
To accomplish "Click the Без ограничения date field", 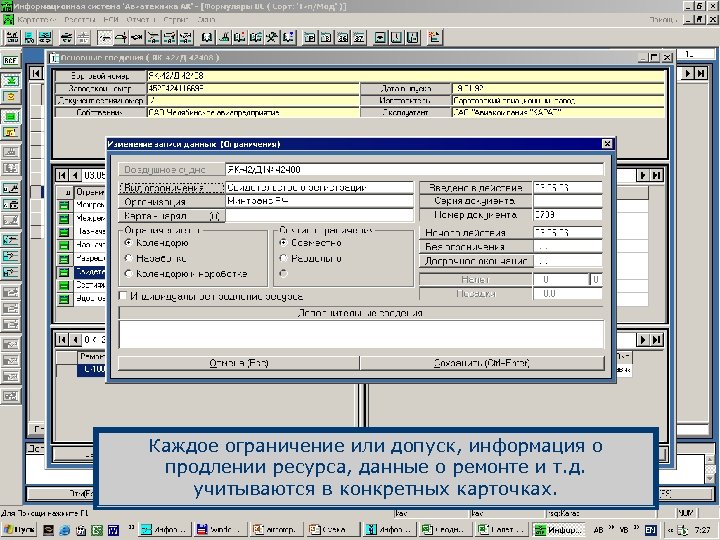I will (x=568, y=247).
